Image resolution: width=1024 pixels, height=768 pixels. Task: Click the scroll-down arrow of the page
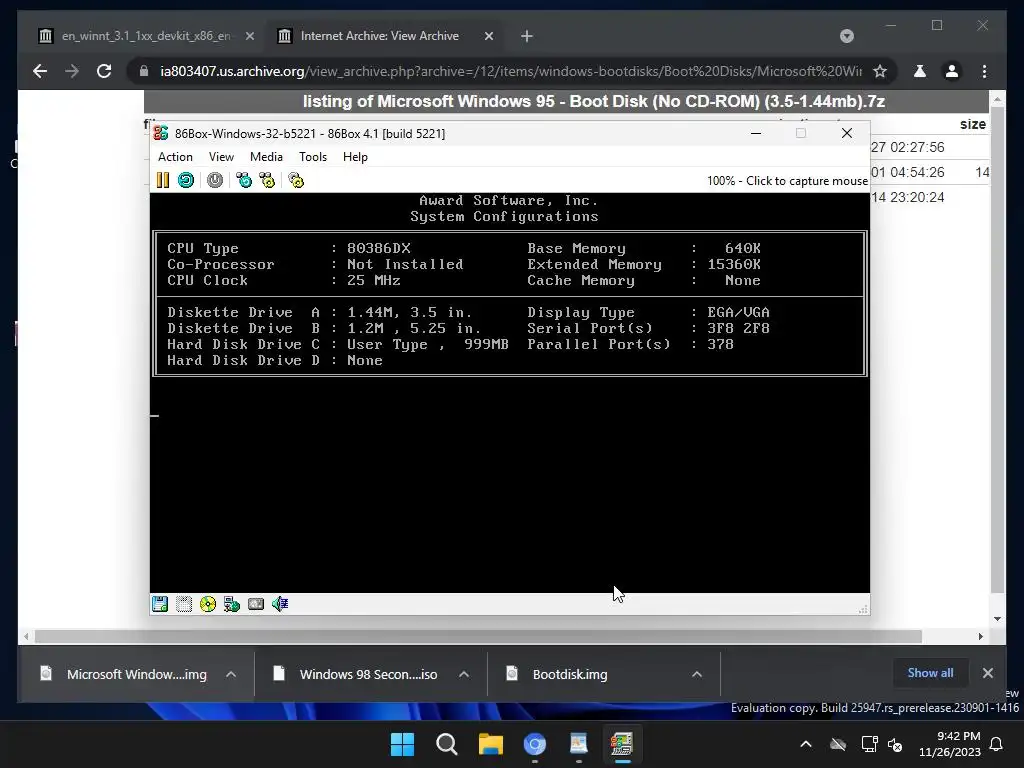click(997, 619)
